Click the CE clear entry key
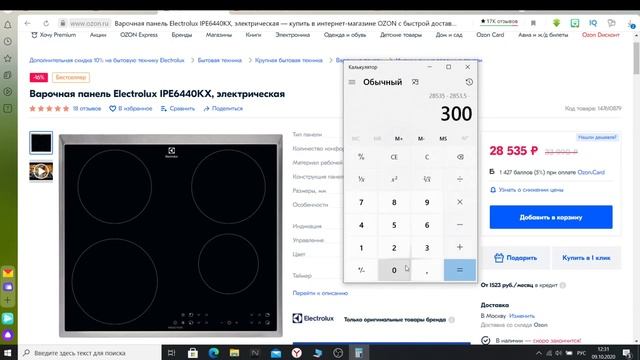The width and height of the screenshot is (640, 360). (x=394, y=157)
